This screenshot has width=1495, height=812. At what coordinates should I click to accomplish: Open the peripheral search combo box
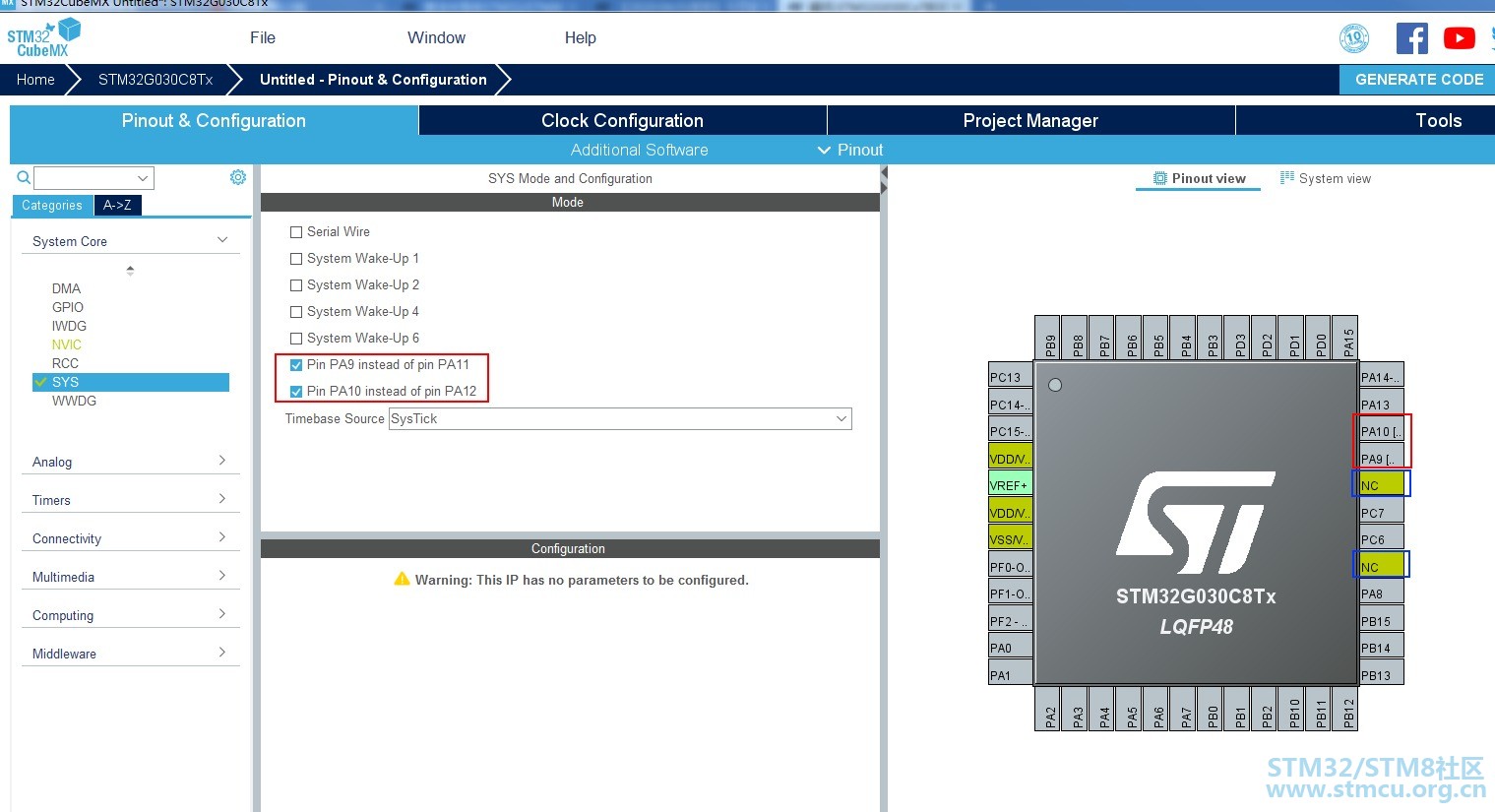coord(93,178)
